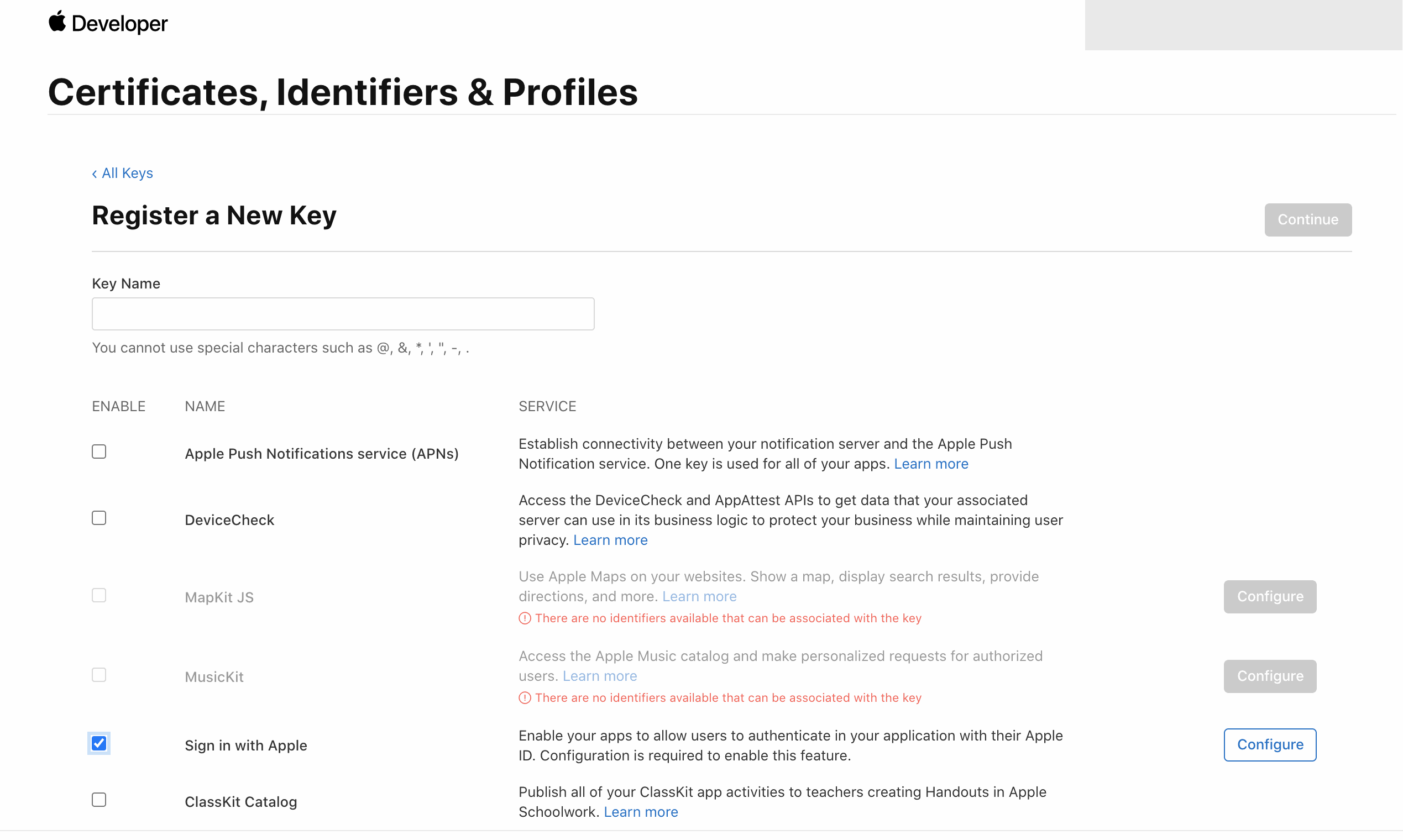Click the Apple Developer logo
Image resolution: width=1403 pixels, height=840 pixels.
(x=108, y=23)
